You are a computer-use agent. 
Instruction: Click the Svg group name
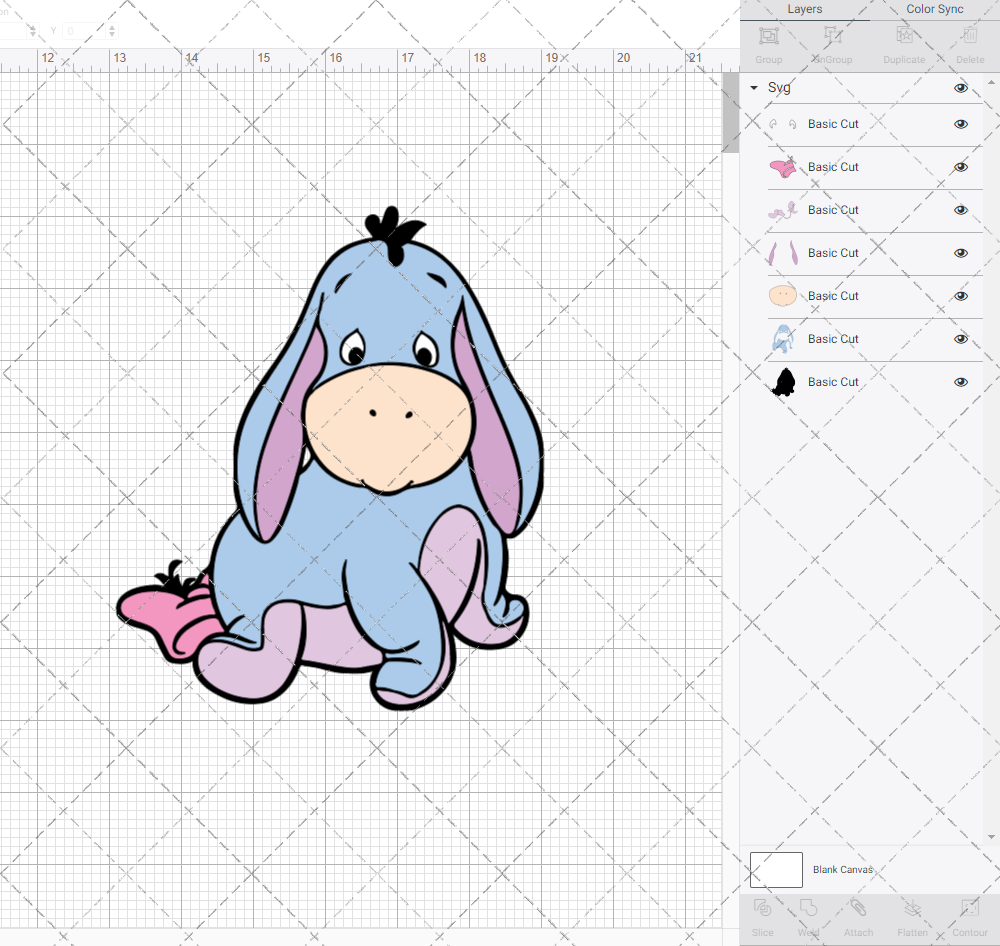(779, 87)
